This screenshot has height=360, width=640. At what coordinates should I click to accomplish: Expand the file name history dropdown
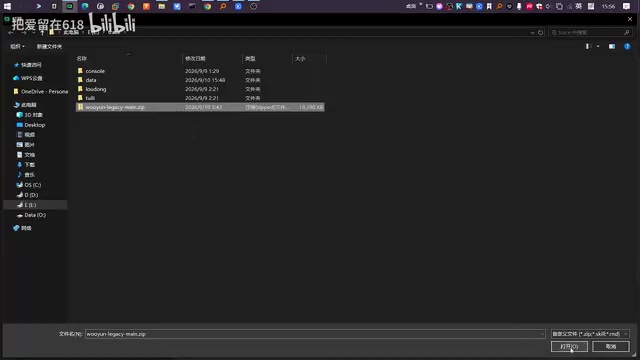tap(542, 334)
